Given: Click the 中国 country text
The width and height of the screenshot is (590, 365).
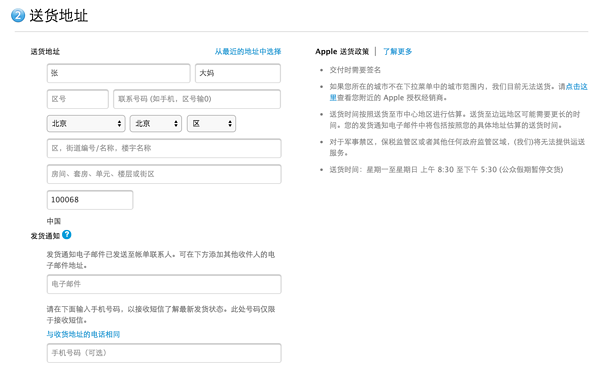Looking at the screenshot, I should pyautogui.click(x=54, y=221).
